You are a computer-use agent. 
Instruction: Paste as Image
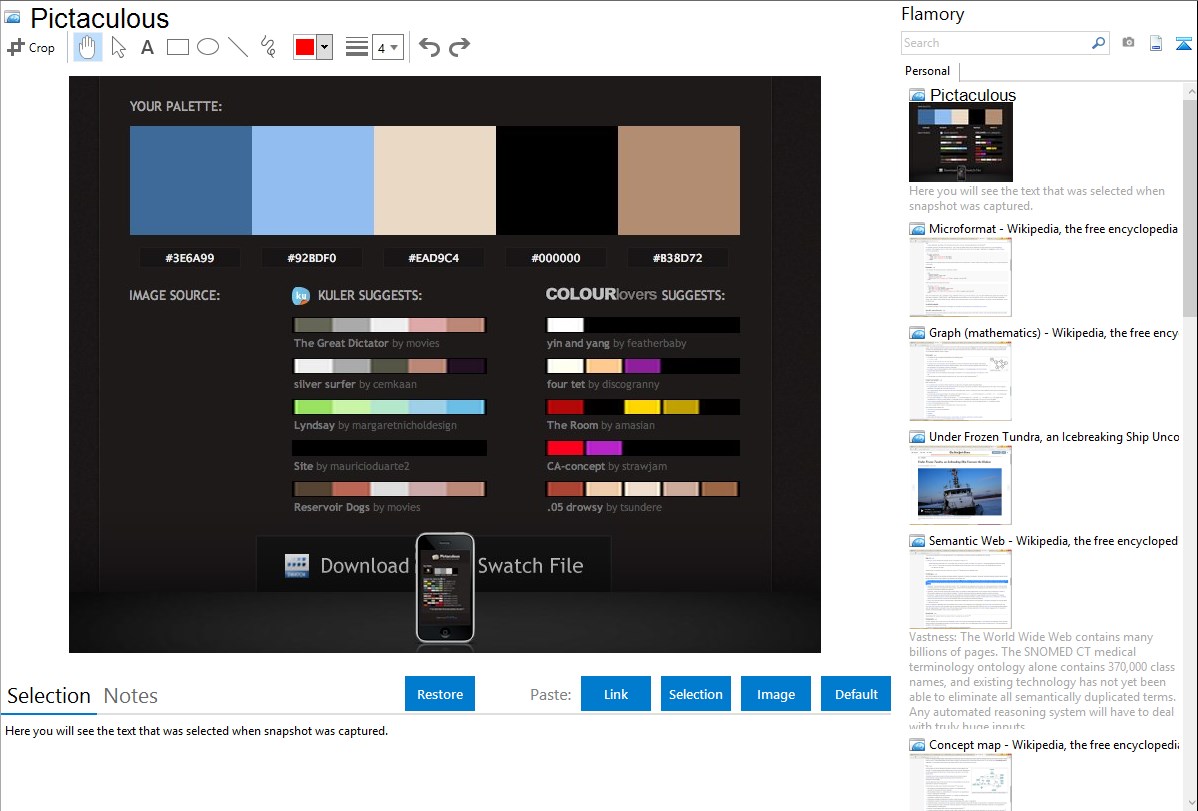pos(776,694)
